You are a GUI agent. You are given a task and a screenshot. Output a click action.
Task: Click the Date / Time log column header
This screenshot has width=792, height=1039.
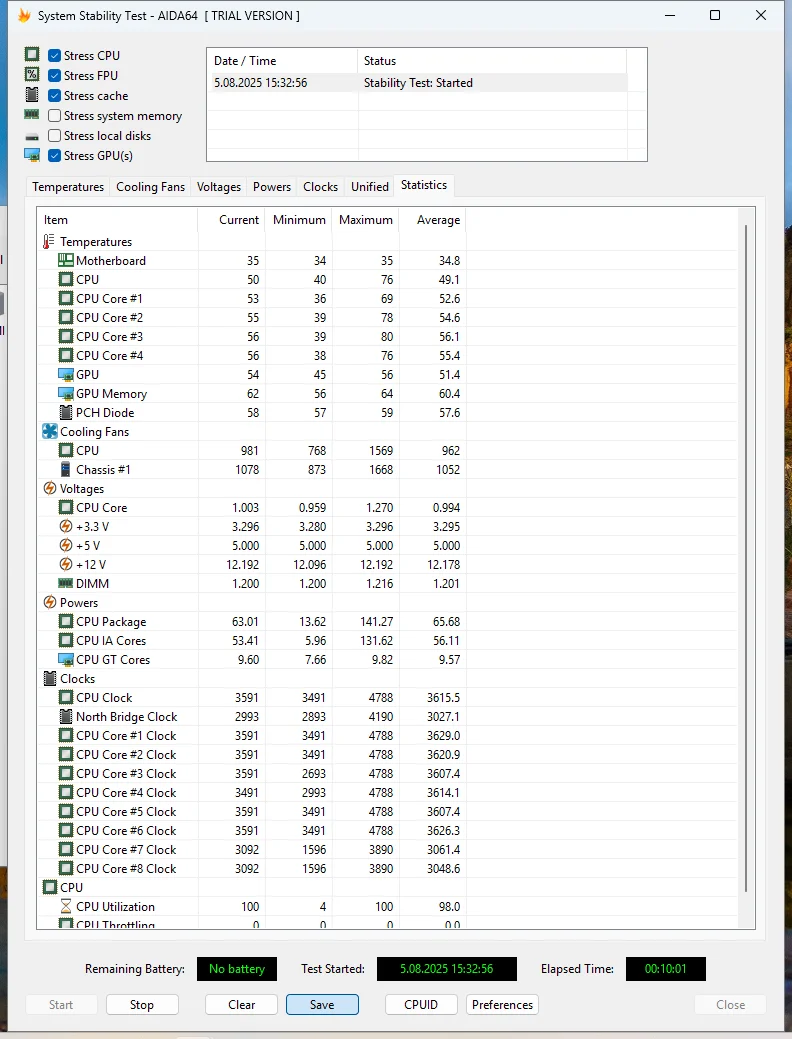click(x=282, y=61)
